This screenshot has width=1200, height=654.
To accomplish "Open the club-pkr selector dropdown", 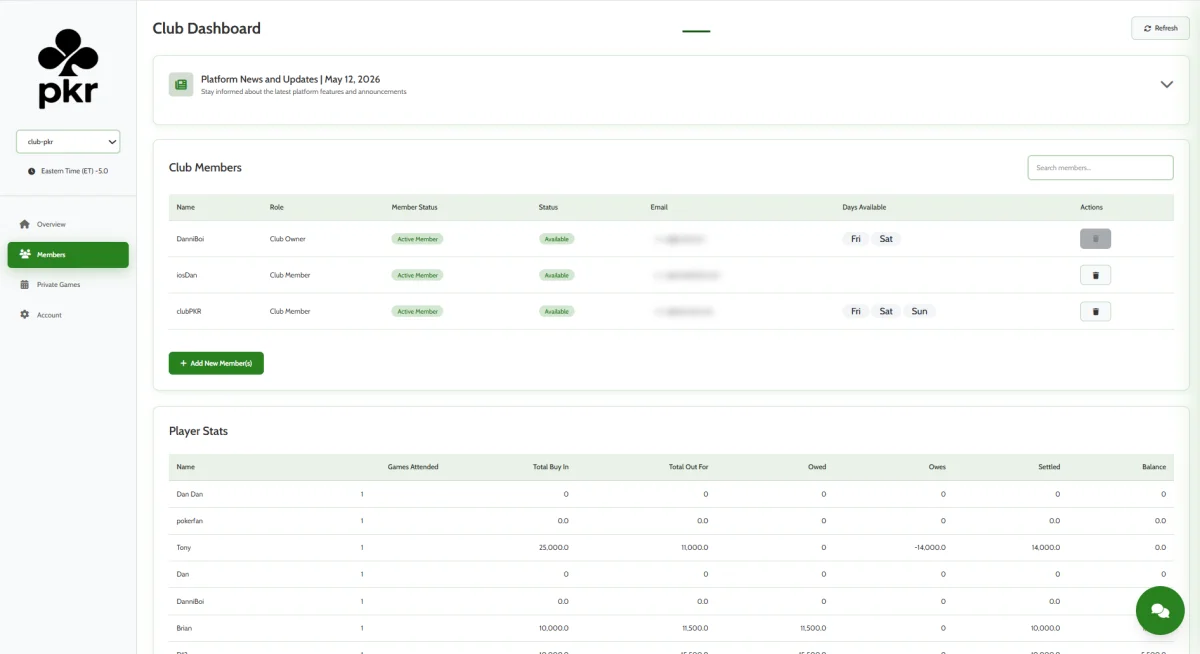I will 68,142.
